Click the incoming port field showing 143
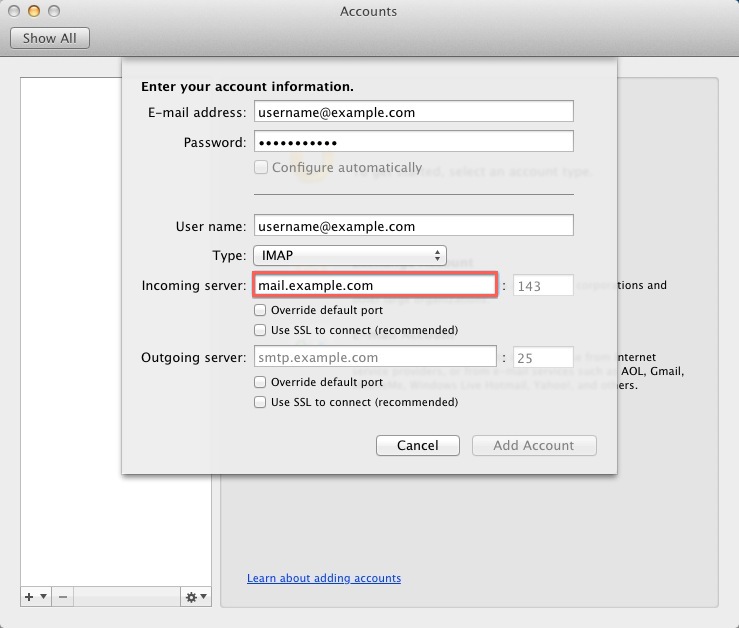Screen dimensions: 739x628 coord(543,286)
